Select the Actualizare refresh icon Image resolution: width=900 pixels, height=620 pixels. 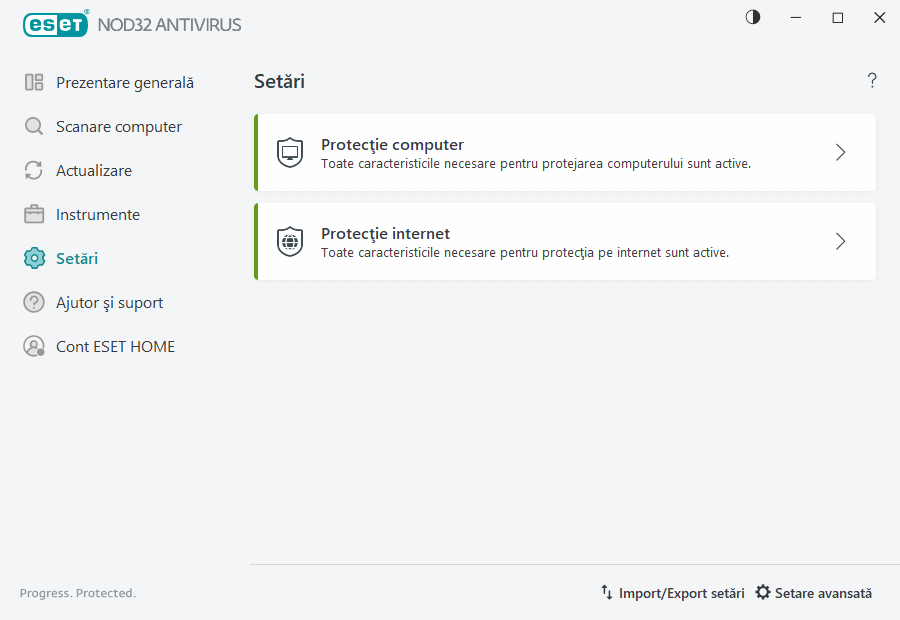[32, 170]
